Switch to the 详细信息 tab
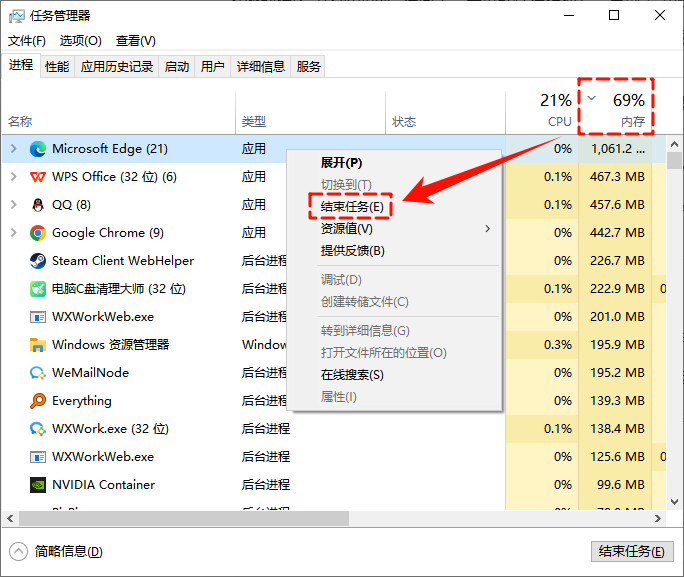The image size is (684, 577). tap(260, 67)
